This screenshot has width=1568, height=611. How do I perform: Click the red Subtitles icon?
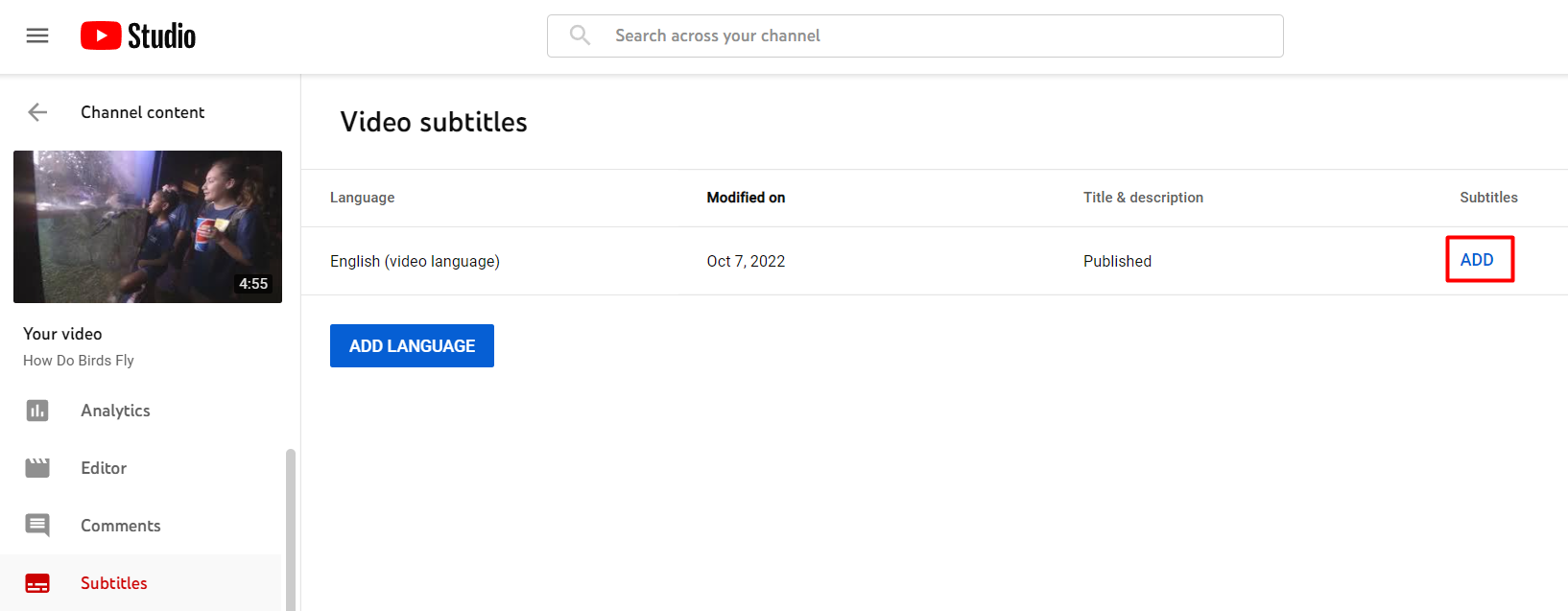tap(37, 583)
